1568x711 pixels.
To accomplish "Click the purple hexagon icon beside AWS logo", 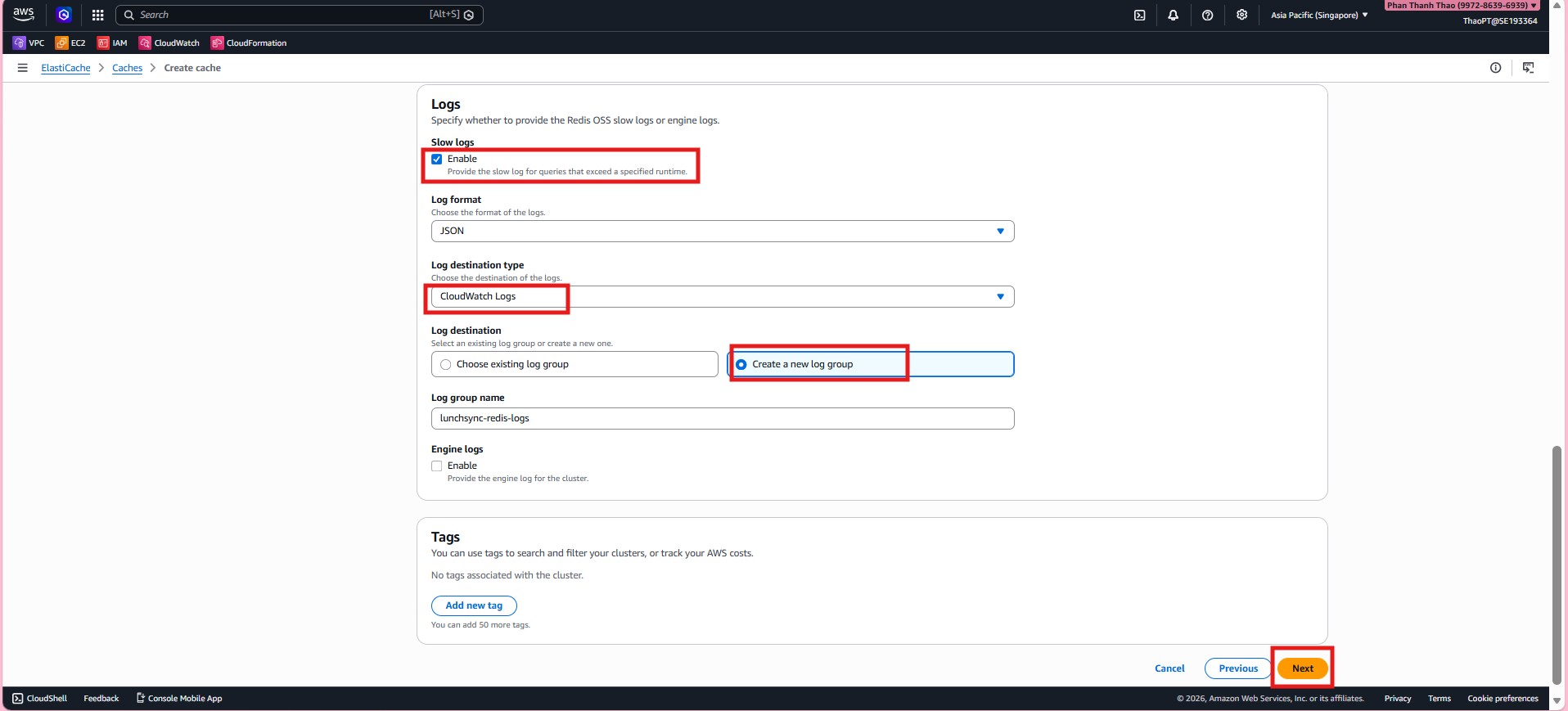I will pyautogui.click(x=64, y=15).
